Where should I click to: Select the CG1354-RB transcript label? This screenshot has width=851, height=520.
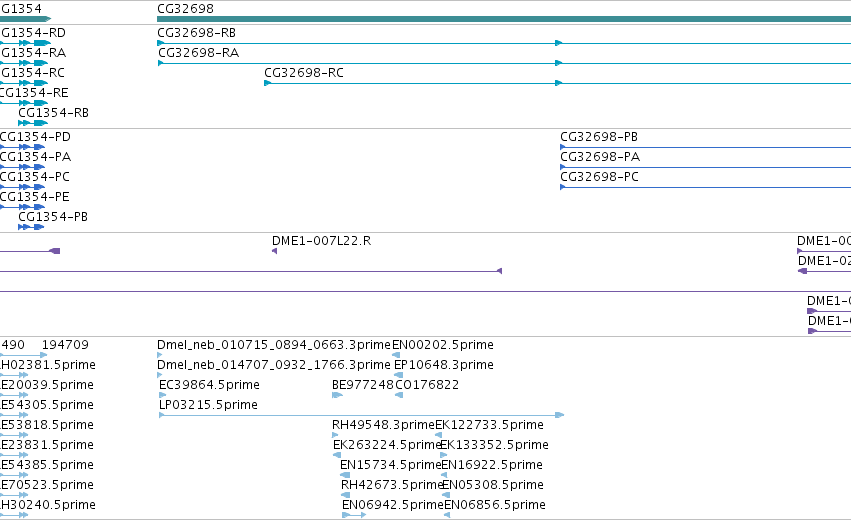[53, 113]
